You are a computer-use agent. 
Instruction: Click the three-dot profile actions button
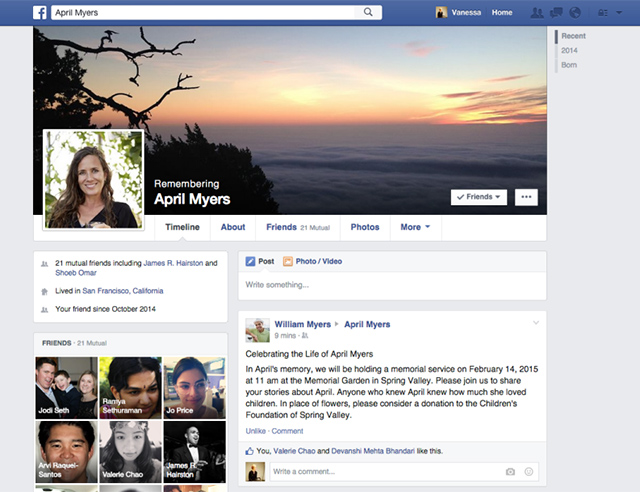pyautogui.click(x=526, y=197)
